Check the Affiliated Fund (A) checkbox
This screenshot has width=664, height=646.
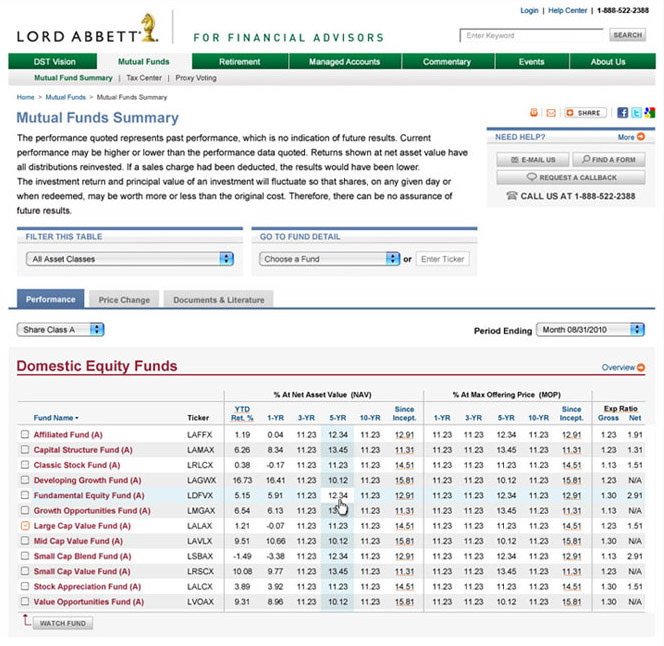point(25,434)
